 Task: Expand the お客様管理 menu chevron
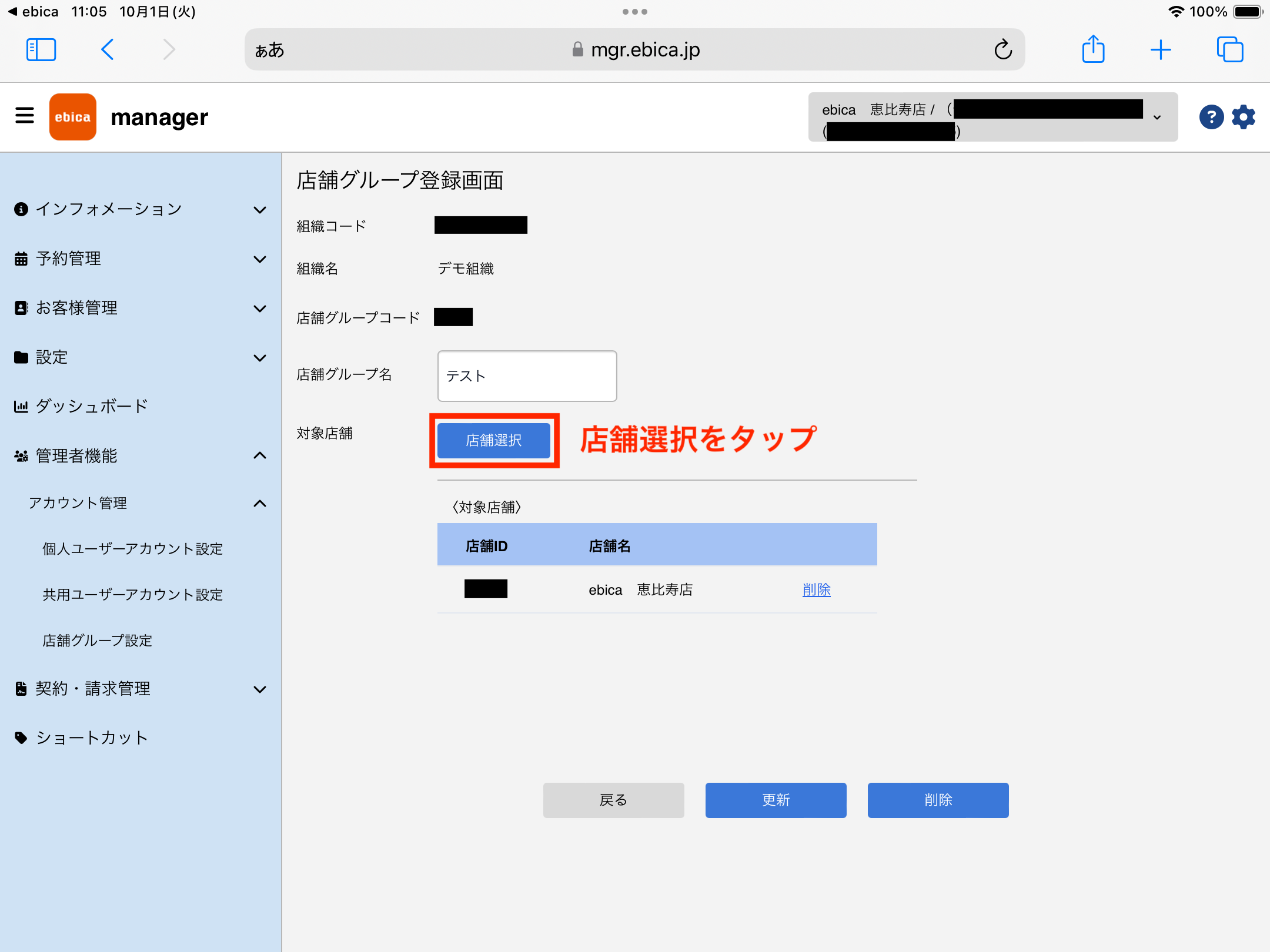point(260,309)
